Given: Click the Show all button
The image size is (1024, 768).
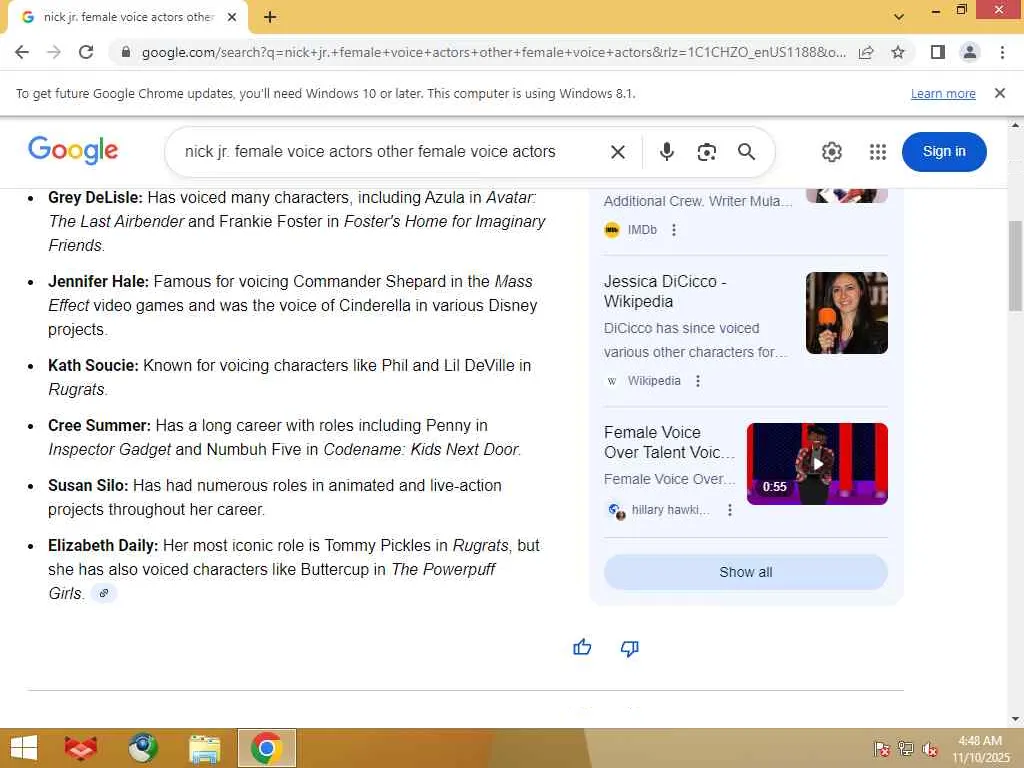Looking at the screenshot, I should click(745, 572).
